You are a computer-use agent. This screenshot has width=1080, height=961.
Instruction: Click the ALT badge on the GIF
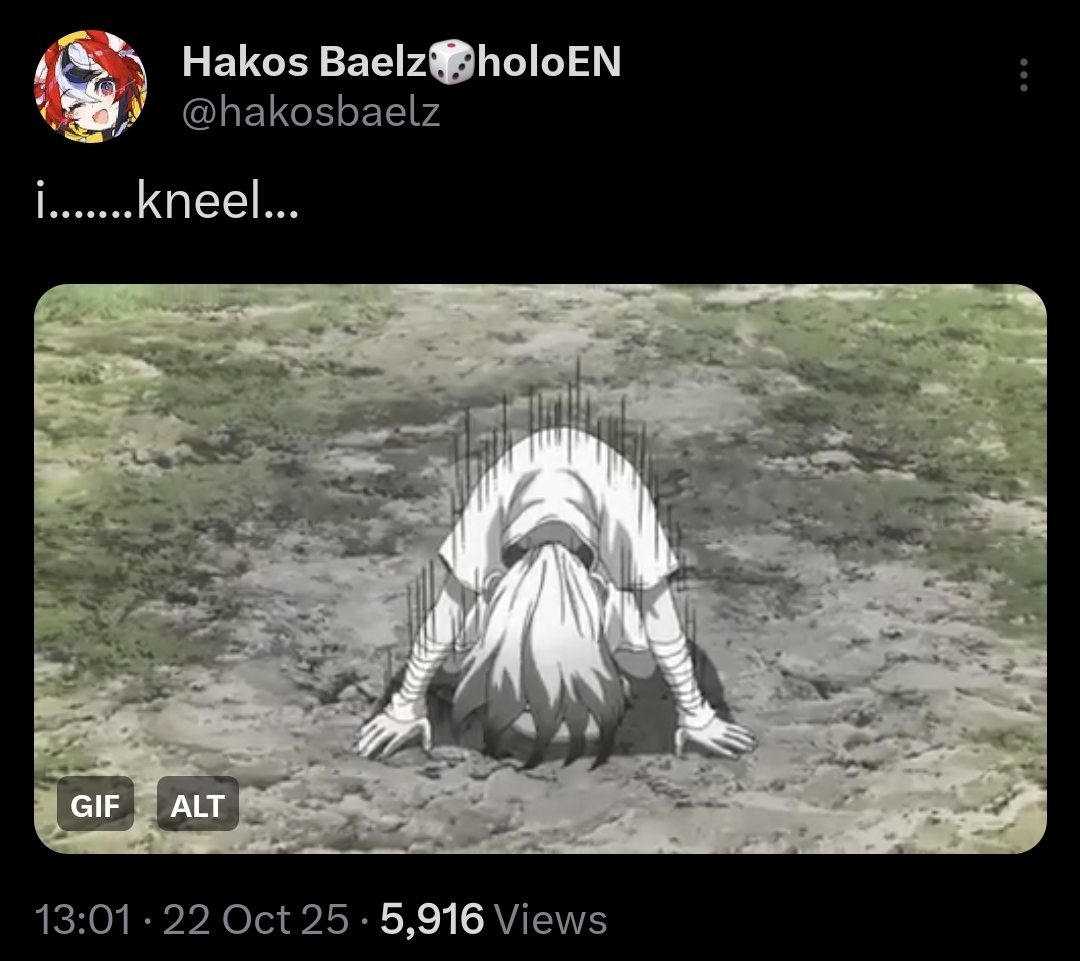(x=198, y=804)
